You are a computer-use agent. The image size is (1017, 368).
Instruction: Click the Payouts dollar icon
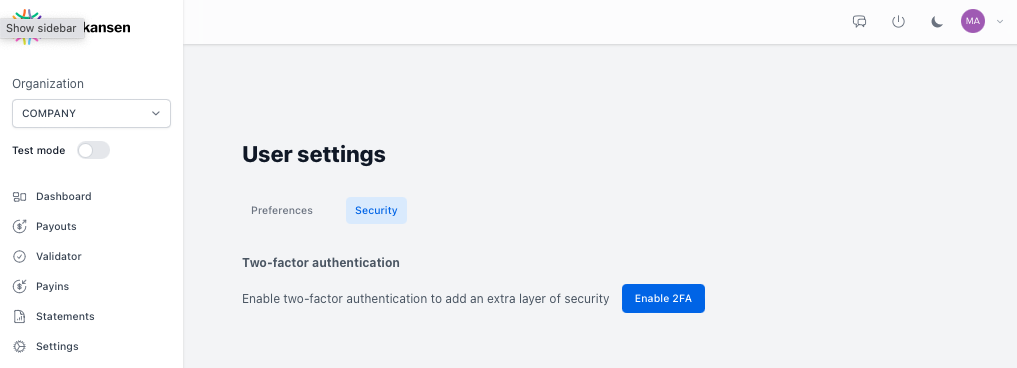pyautogui.click(x=19, y=227)
